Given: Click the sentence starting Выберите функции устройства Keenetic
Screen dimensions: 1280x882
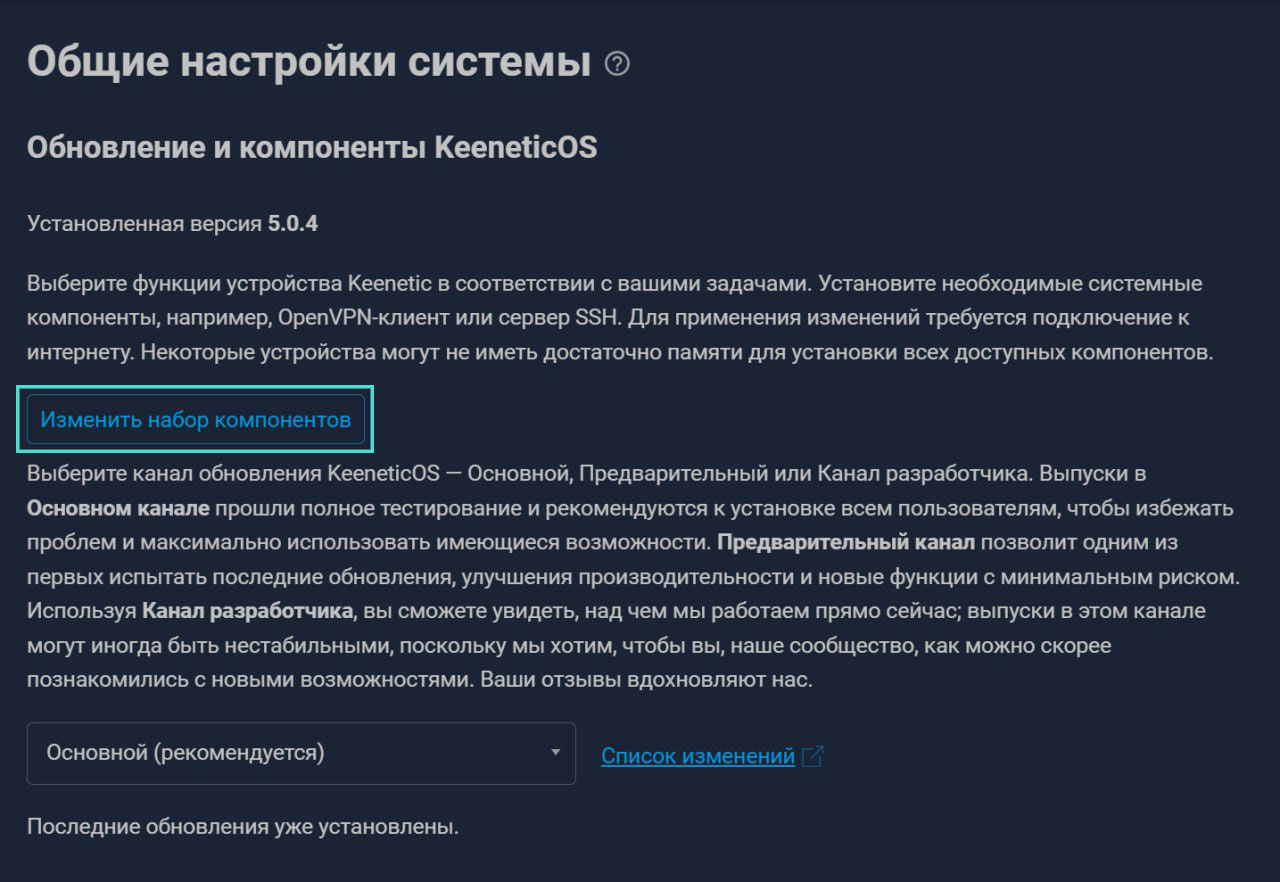Looking at the screenshot, I should click(420, 284).
